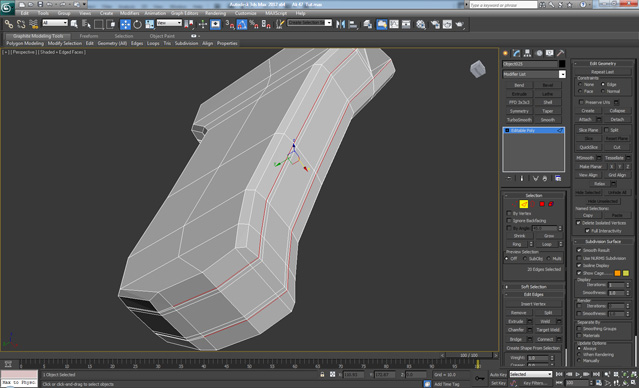The height and width of the screenshot is (388, 639).
Task: Click the Chamfer button in Edit Edges
Action: 516,330
